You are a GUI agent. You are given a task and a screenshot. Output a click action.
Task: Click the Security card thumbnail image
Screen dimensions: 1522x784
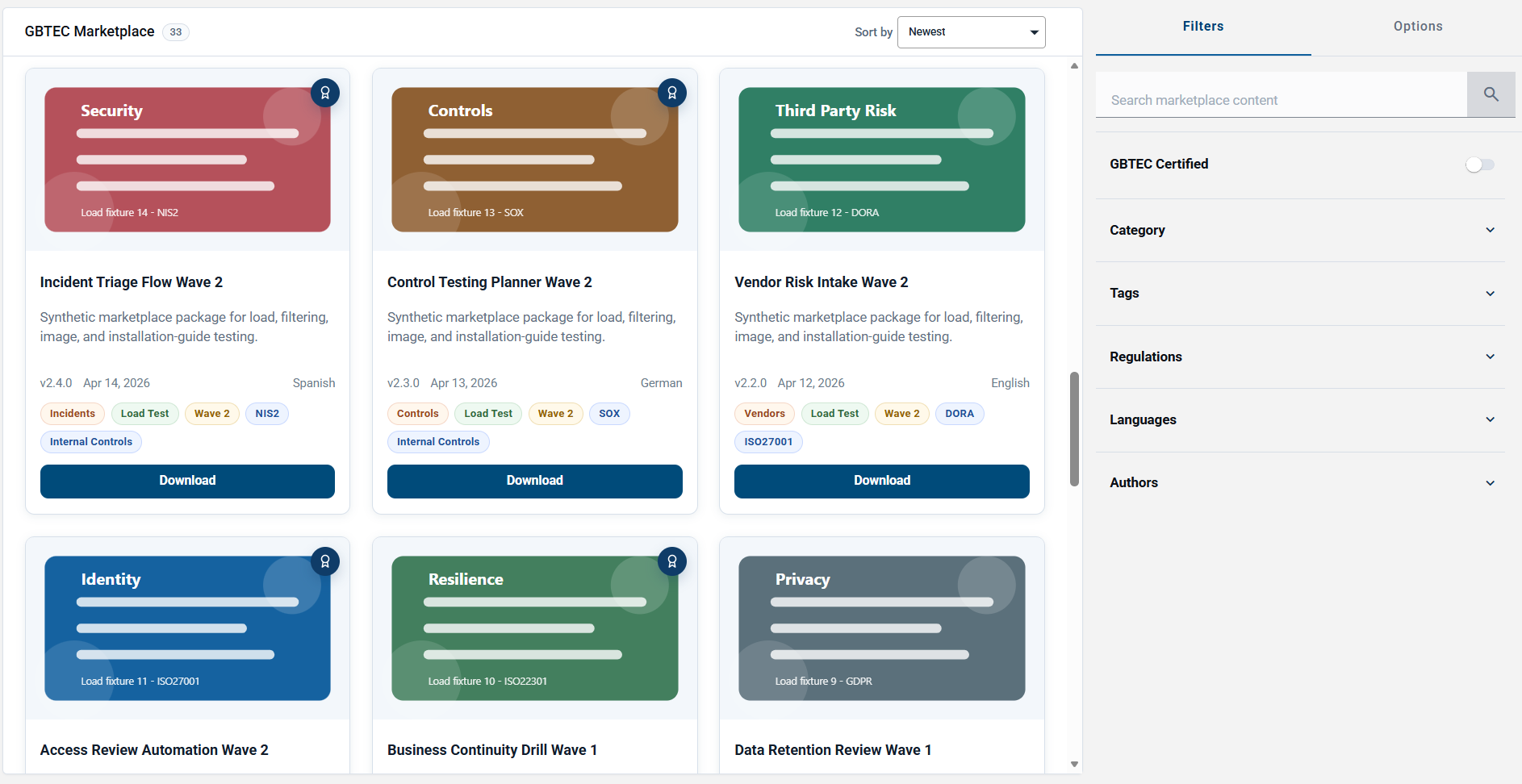click(x=187, y=160)
